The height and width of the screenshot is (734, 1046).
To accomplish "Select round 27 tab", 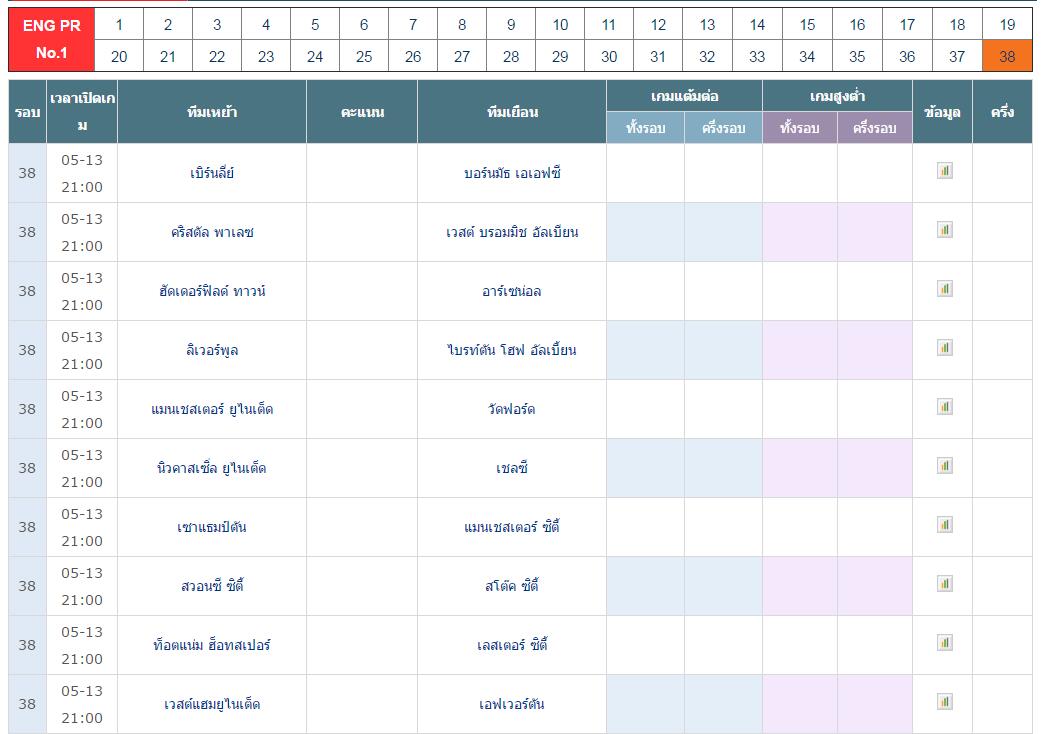I will pyautogui.click(x=462, y=56).
